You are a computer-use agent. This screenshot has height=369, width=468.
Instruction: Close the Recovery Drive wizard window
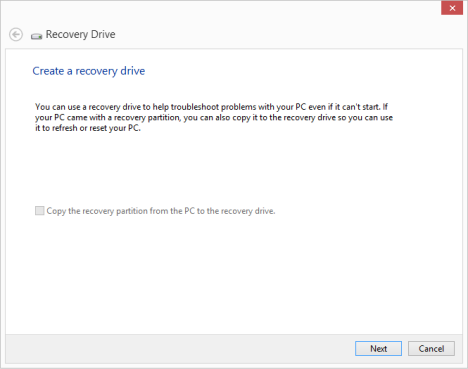pyautogui.click(x=452, y=8)
